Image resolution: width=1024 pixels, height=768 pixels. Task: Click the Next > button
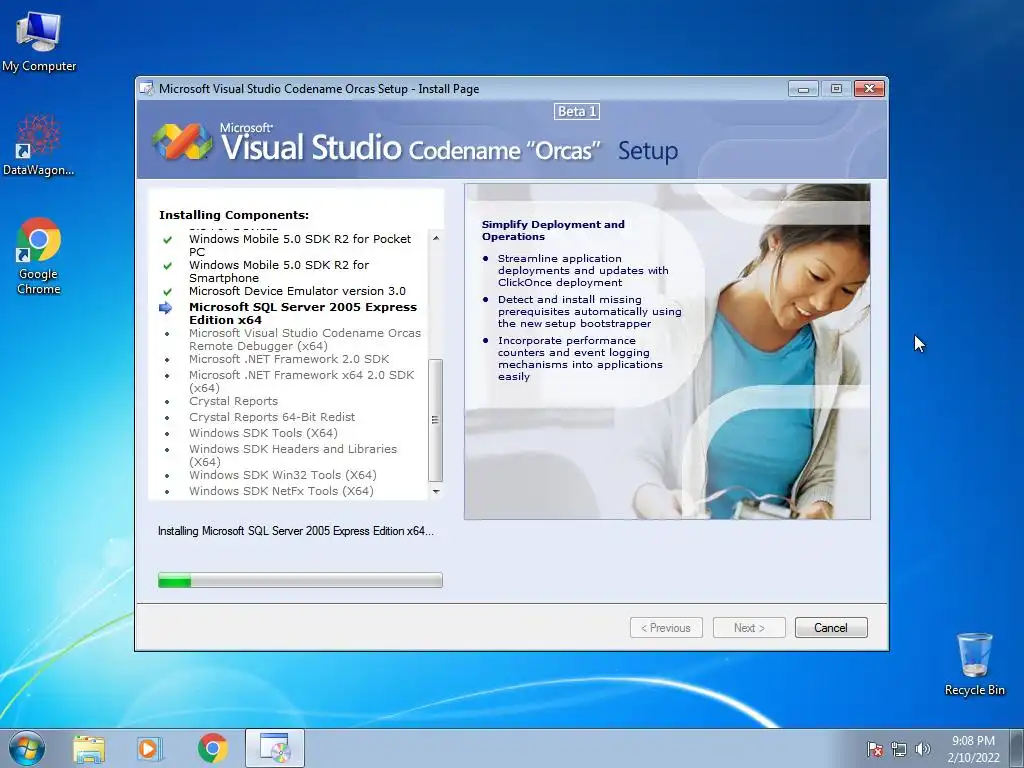[749, 628]
